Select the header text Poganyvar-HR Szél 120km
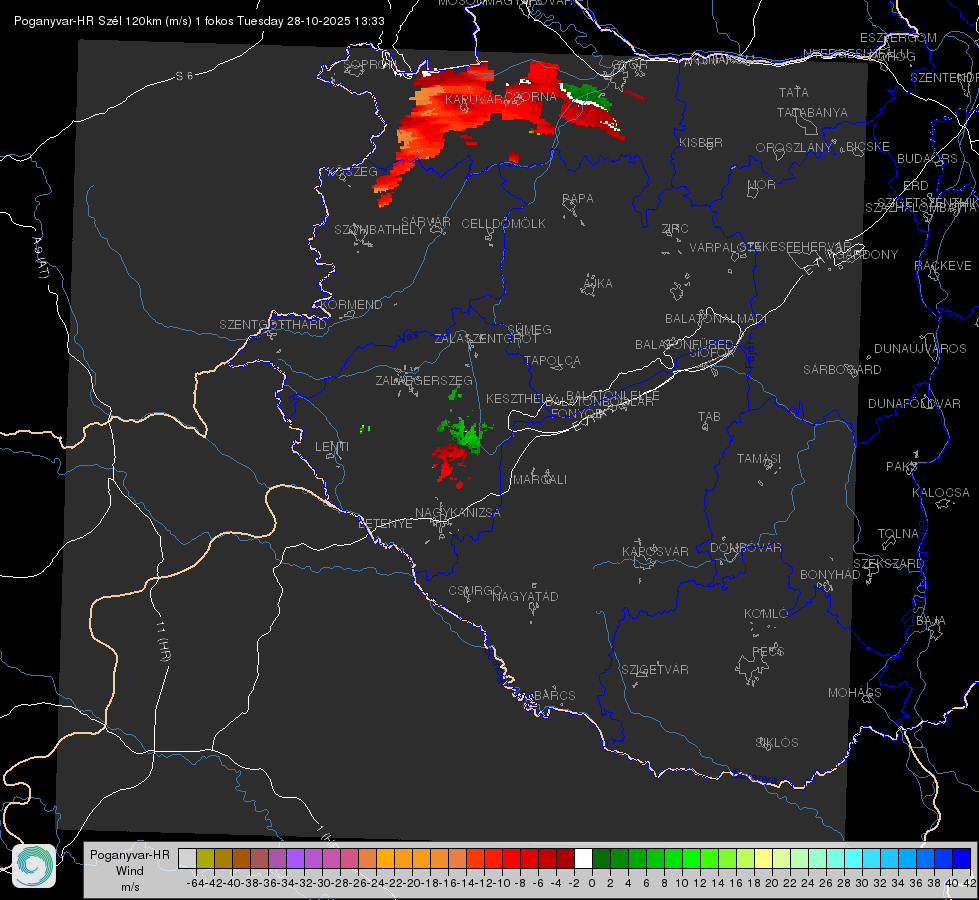Viewport: 979px width, 900px height. coord(88,21)
